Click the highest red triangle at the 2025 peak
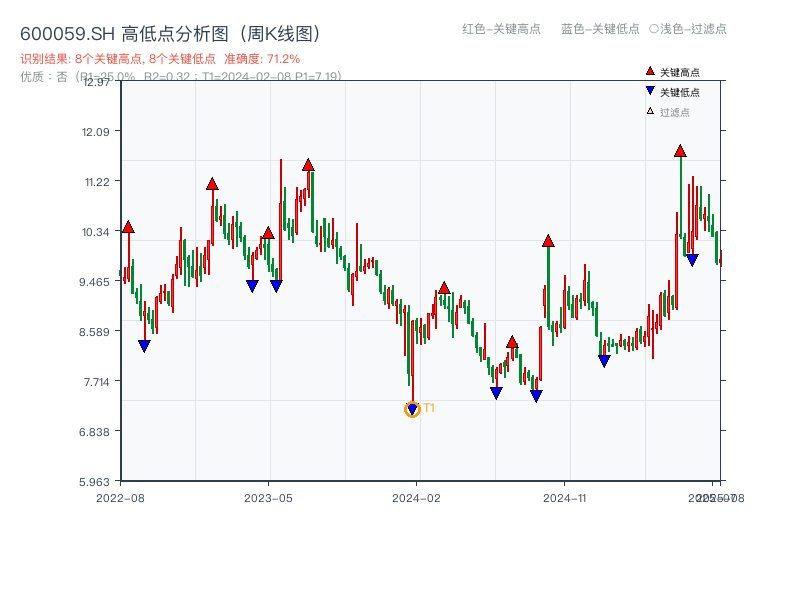 (x=679, y=152)
